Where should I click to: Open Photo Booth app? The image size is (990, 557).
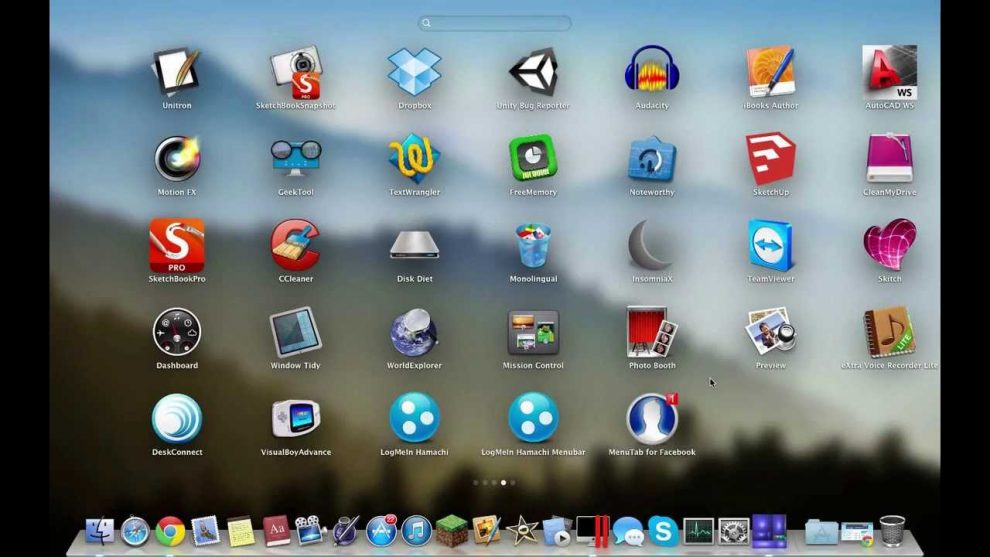[x=652, y=332]
